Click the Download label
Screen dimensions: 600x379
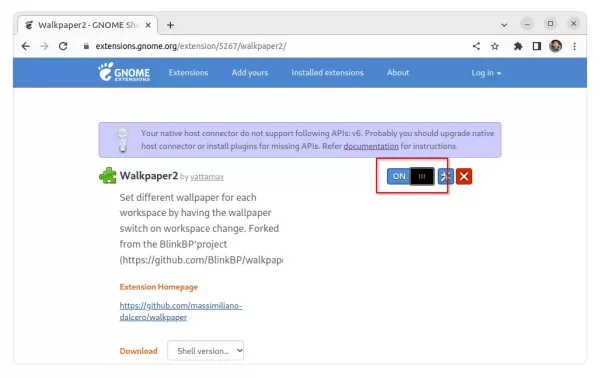coord(138,351)
